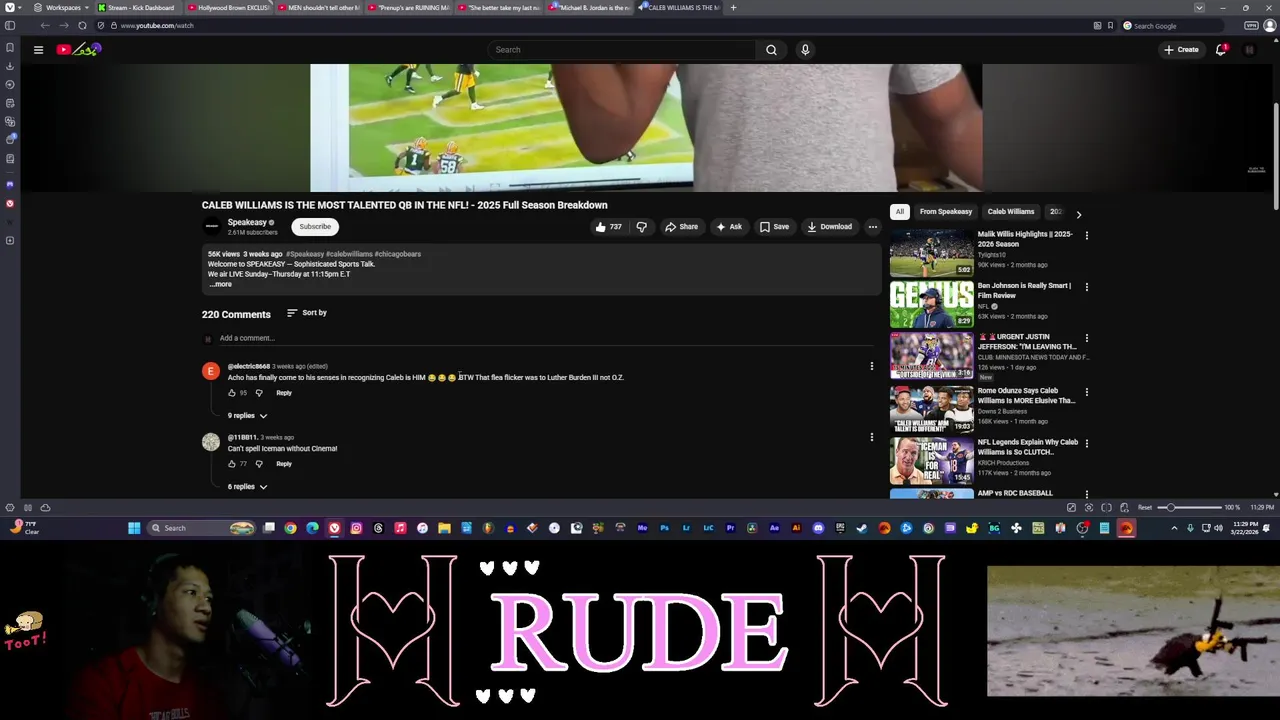Dislike the @11BB11 comment

[259, 464]
